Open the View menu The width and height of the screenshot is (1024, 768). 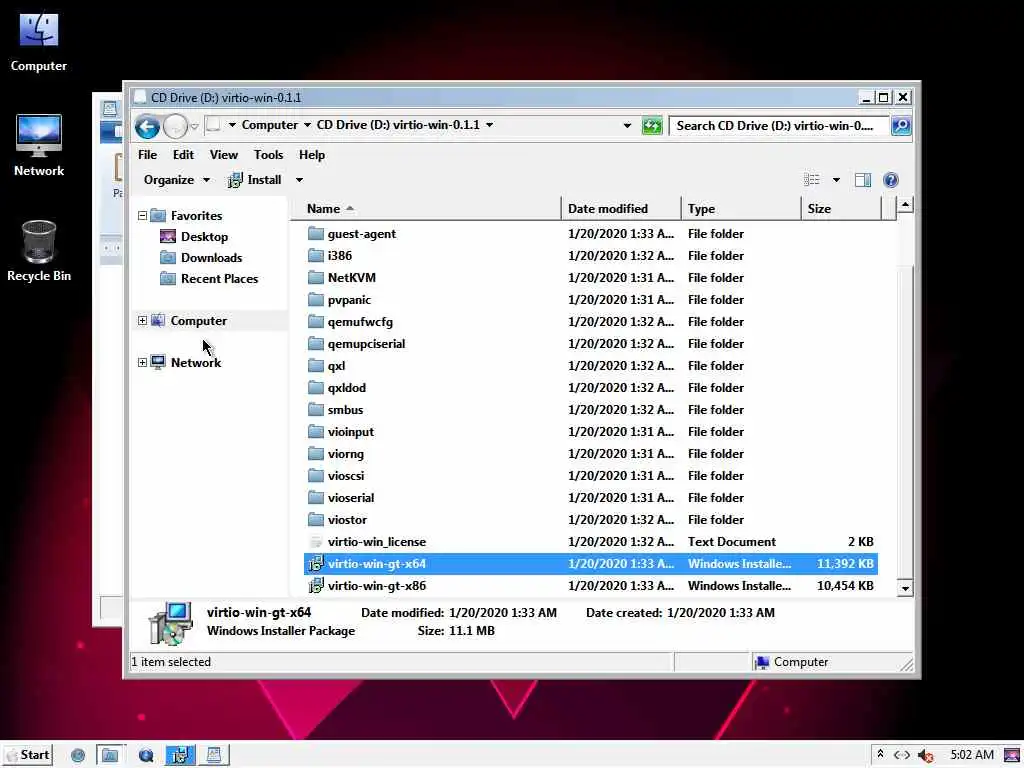223,155
